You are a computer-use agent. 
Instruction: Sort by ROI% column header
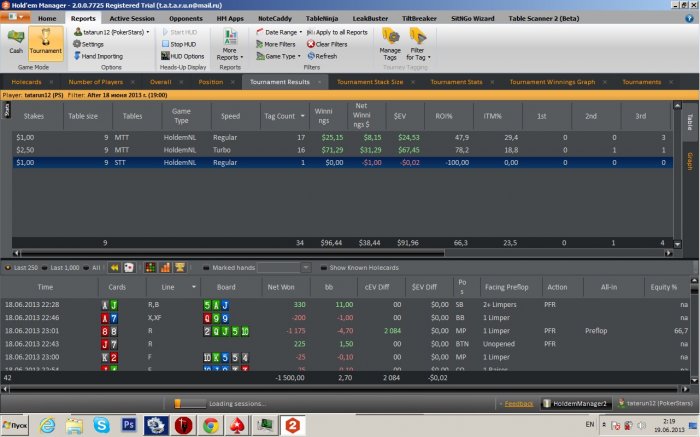[444, 116]
